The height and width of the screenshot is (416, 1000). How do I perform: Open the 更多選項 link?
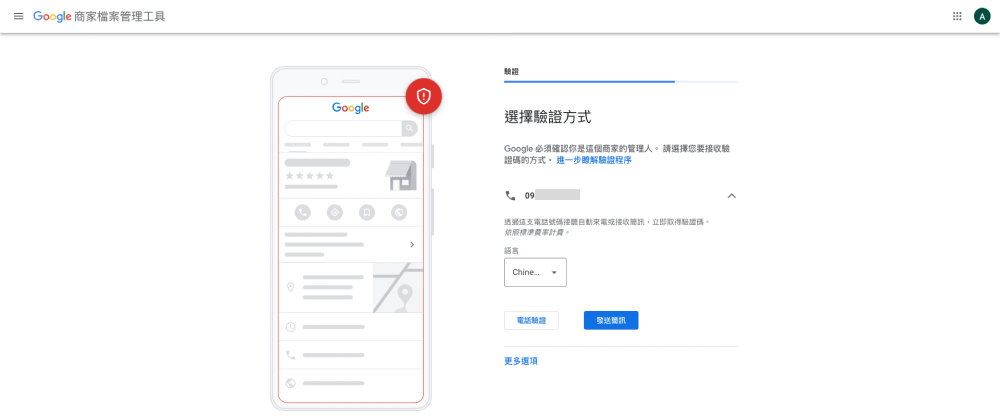point(521,361)
